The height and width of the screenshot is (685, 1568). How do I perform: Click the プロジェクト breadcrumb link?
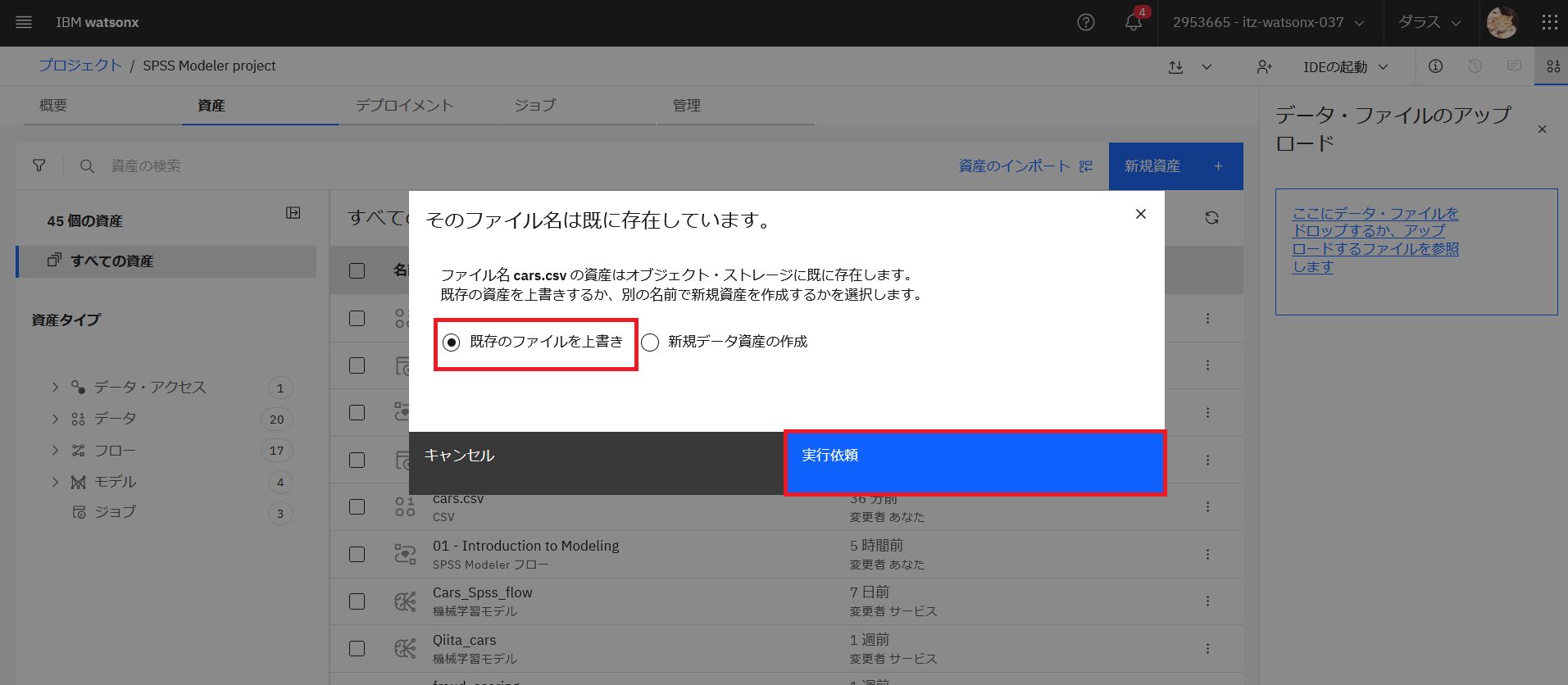80,66
